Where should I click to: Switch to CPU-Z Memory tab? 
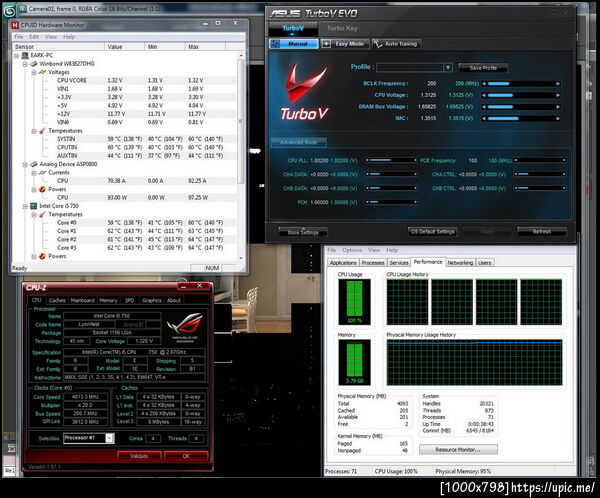point(109,300)
